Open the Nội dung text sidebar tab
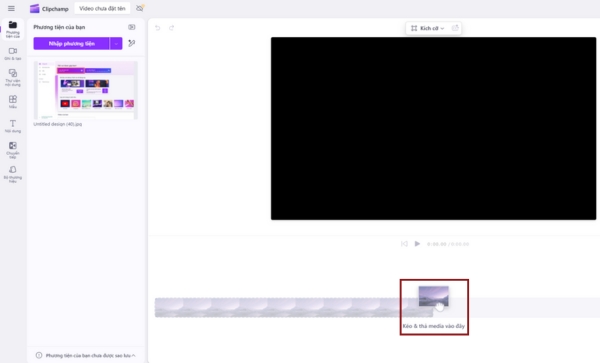The image size is (600, 363). click(x=13, y=126)
